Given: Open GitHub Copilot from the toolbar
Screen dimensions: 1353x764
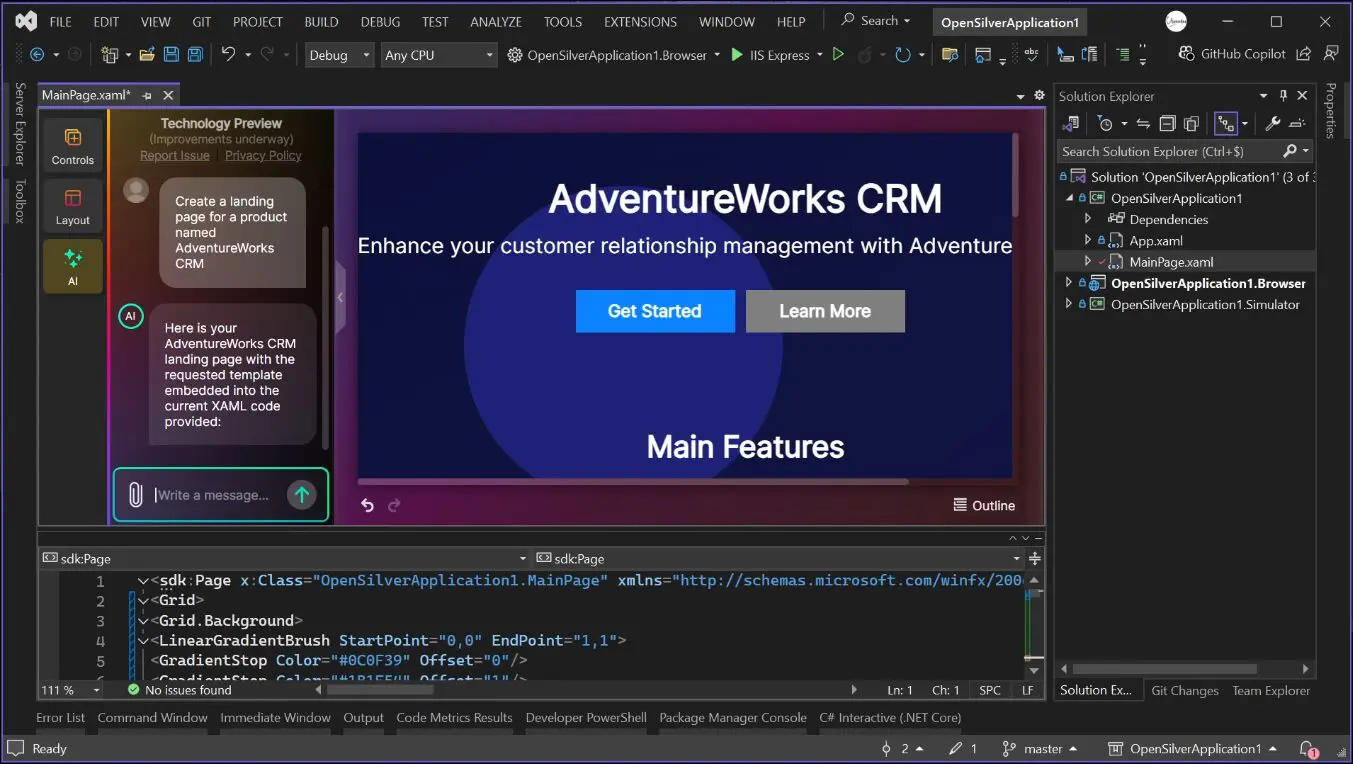Looking at the screenshot, I should (x=1232, y=54).
